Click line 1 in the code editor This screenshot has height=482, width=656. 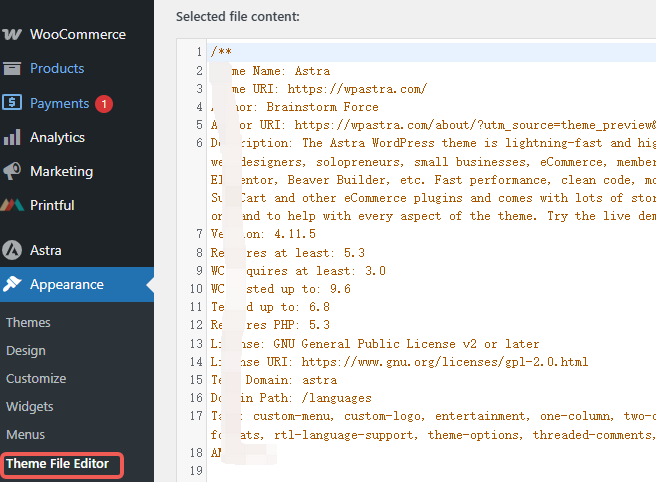[400, 52]
